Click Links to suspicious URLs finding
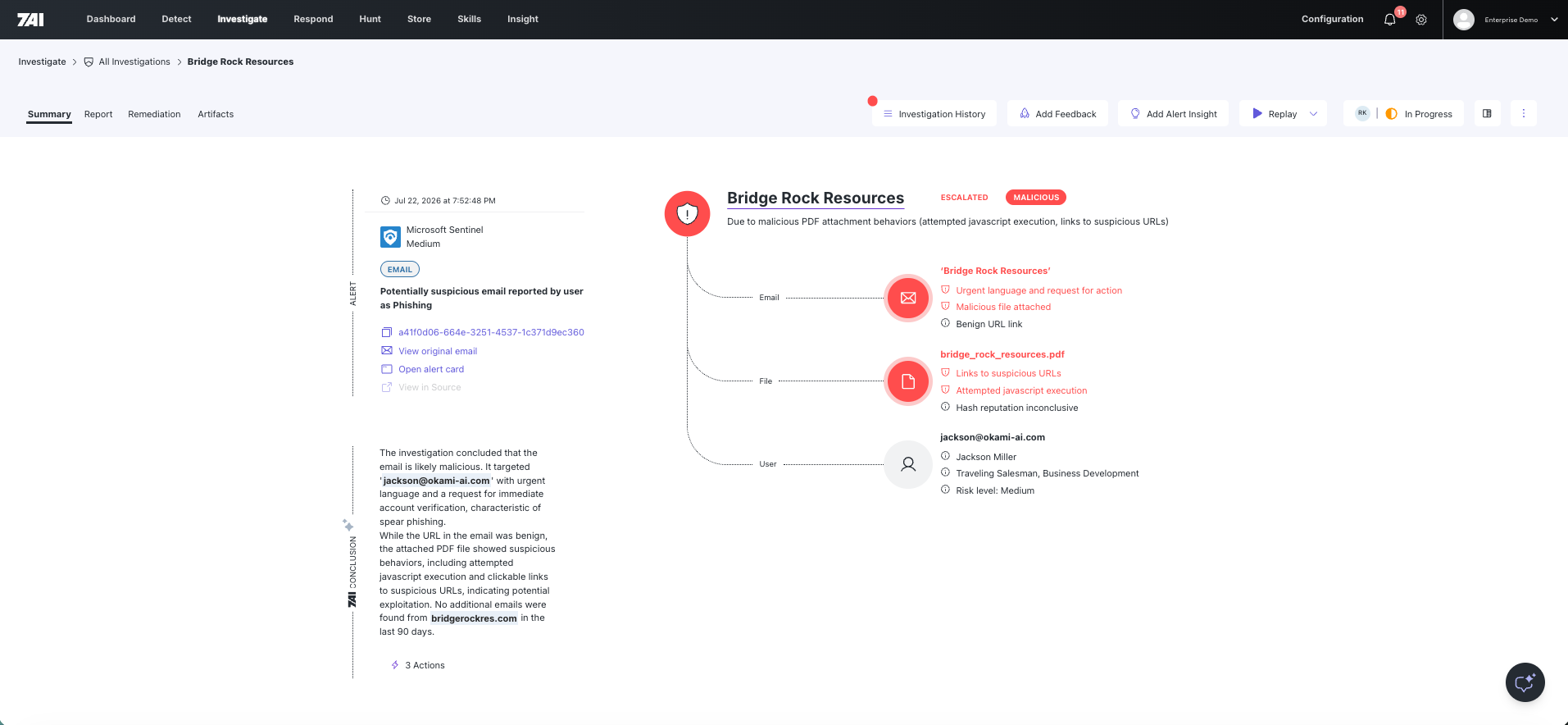1568x725 pixels. tap(1008, 373)
